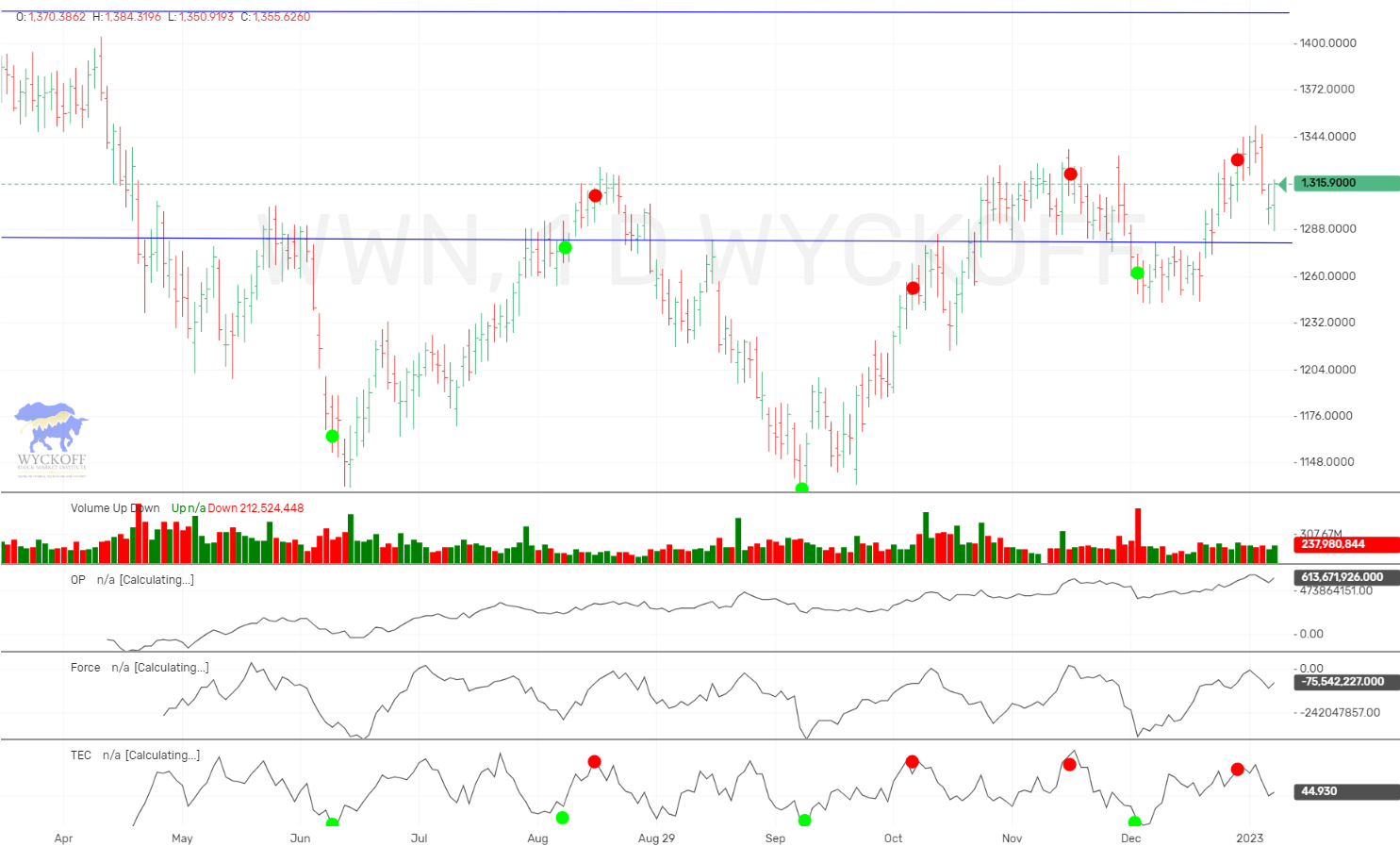The width and height of the screenshot is (1400, 846).
Task: Select the red dot on the TEC panel near August
Action: [594, 760]
